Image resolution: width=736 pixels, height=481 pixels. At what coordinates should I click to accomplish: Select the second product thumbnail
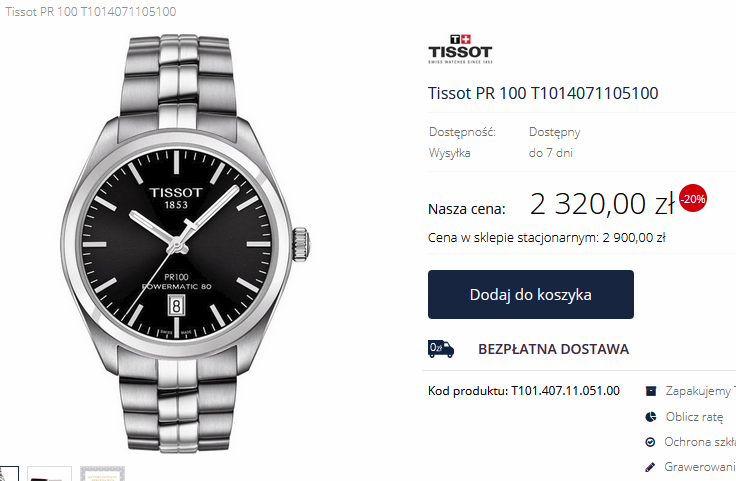pyautogui.click(x=49, y=473)
